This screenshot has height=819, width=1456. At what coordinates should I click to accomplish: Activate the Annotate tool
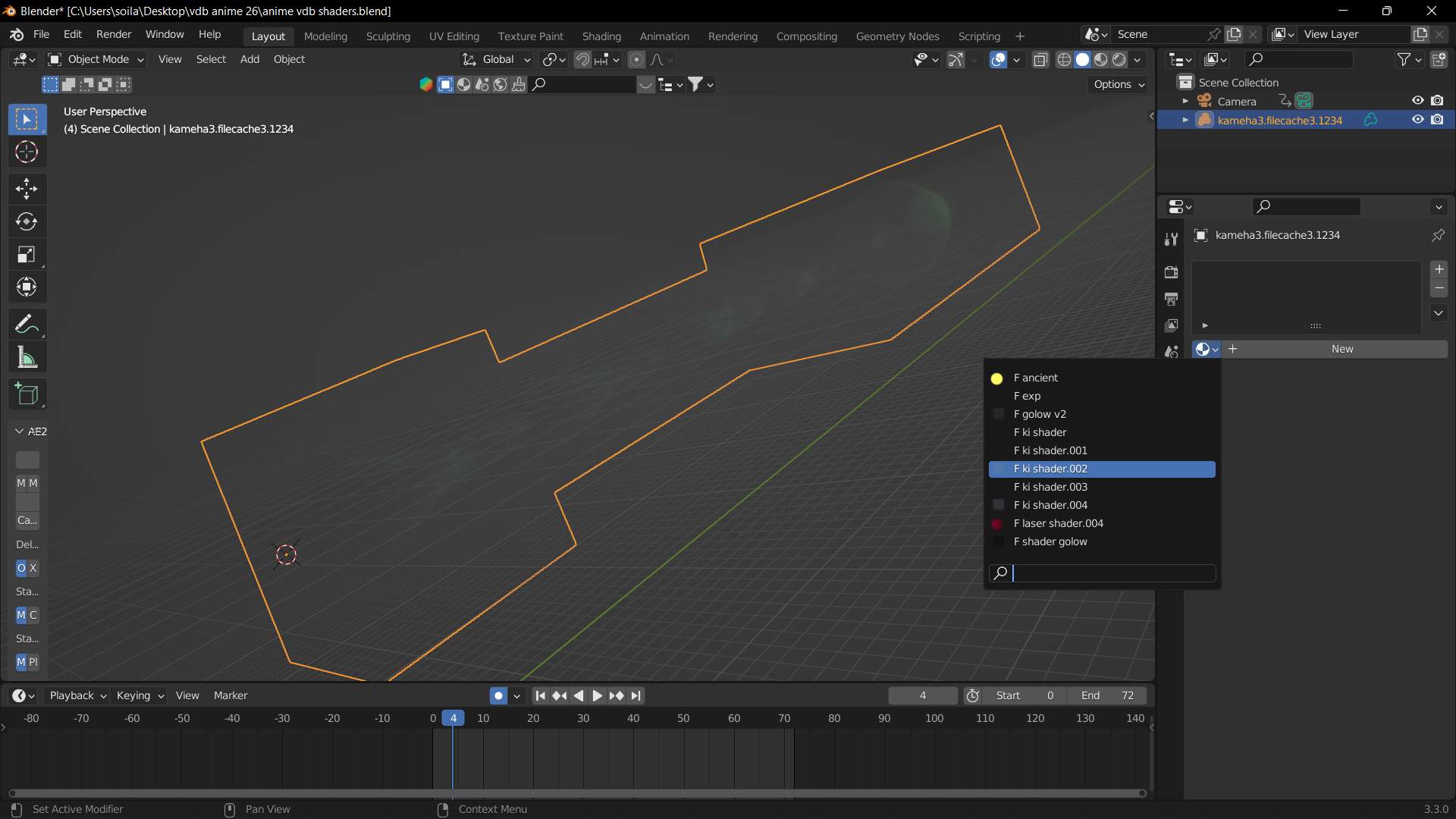27,324
